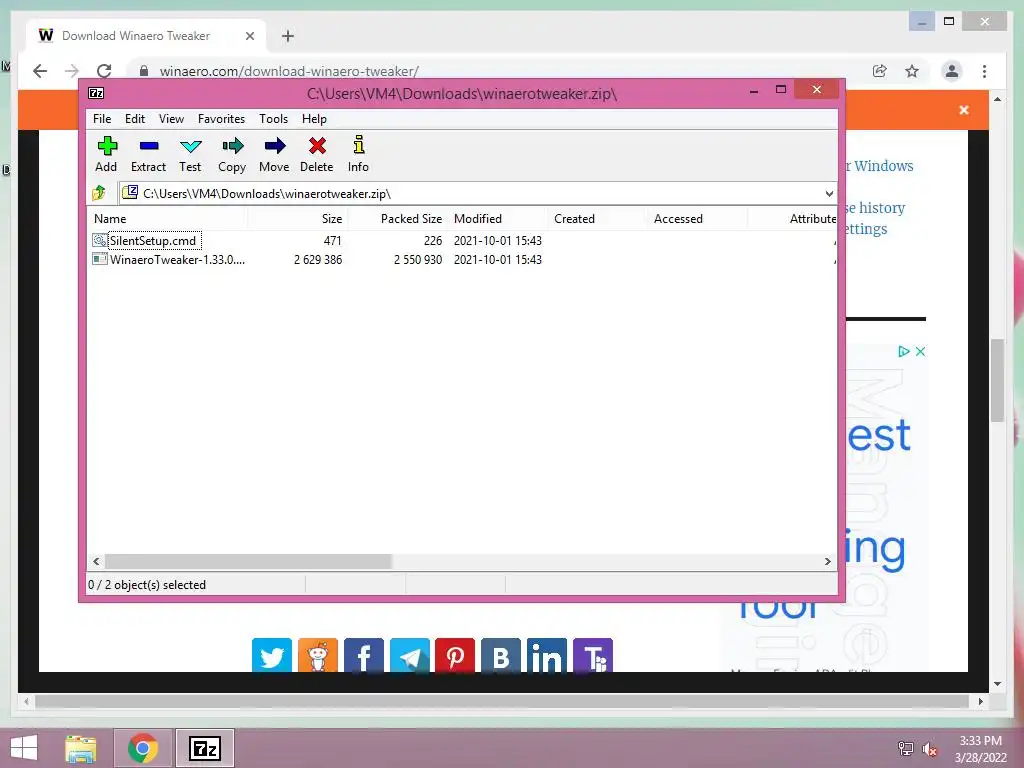1024x768 pixels.
Task: Sort by Created column header
Action: point(598,219)
